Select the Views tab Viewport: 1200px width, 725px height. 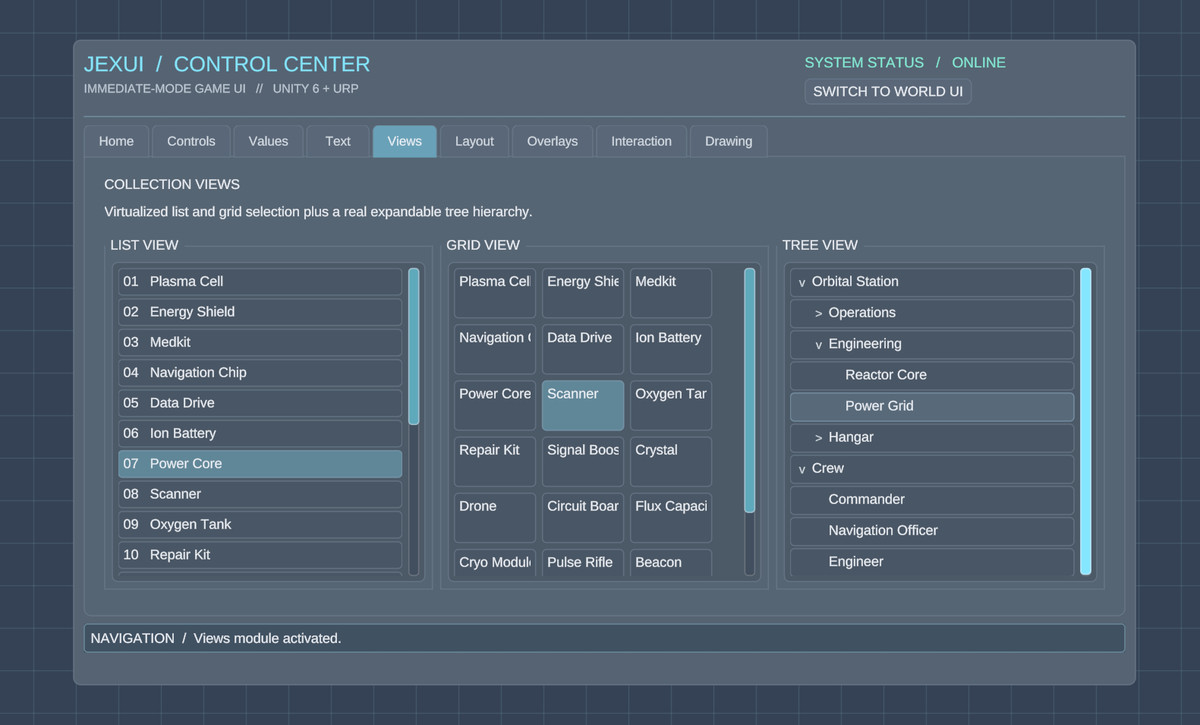[404, 141]
